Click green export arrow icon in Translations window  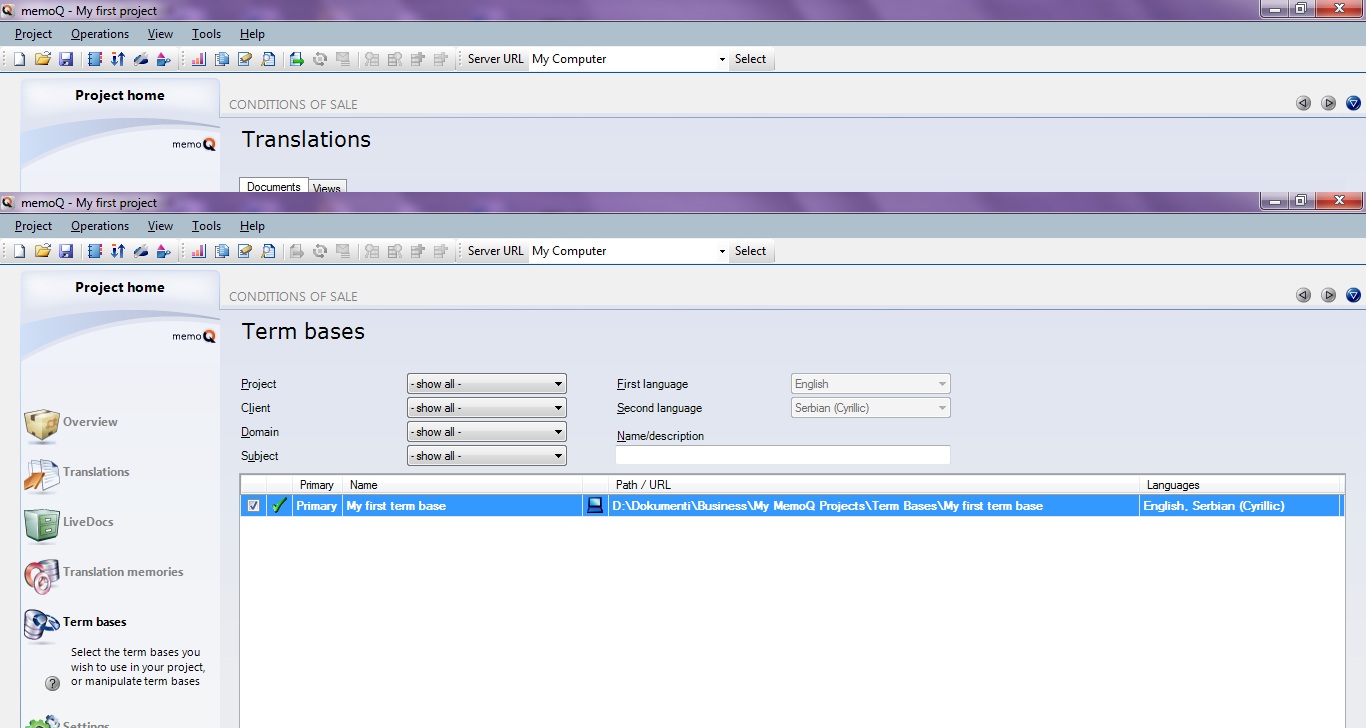(x=297, y=59)
